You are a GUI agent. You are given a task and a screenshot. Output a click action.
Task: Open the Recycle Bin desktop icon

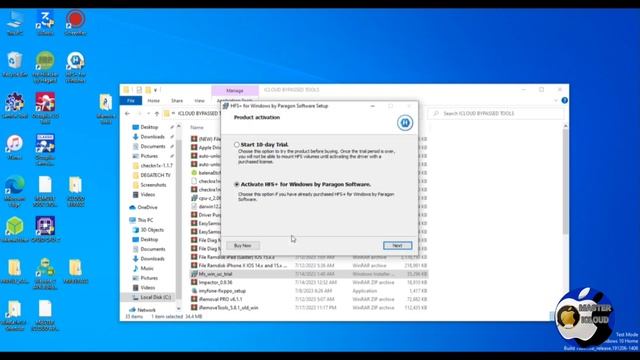pos(15,64)
